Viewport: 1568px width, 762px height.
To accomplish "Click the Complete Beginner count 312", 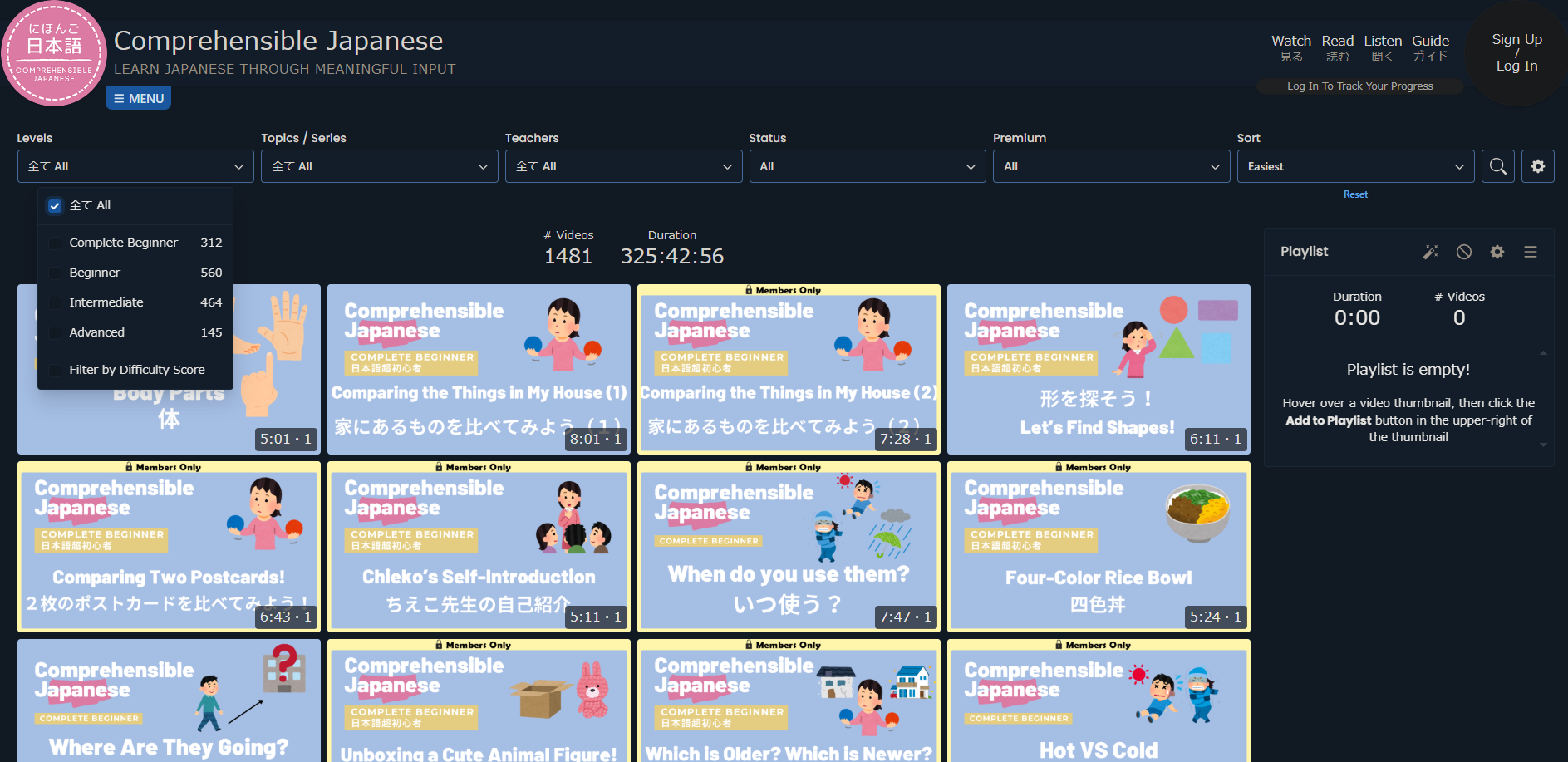I will click(x=211, y=243).
